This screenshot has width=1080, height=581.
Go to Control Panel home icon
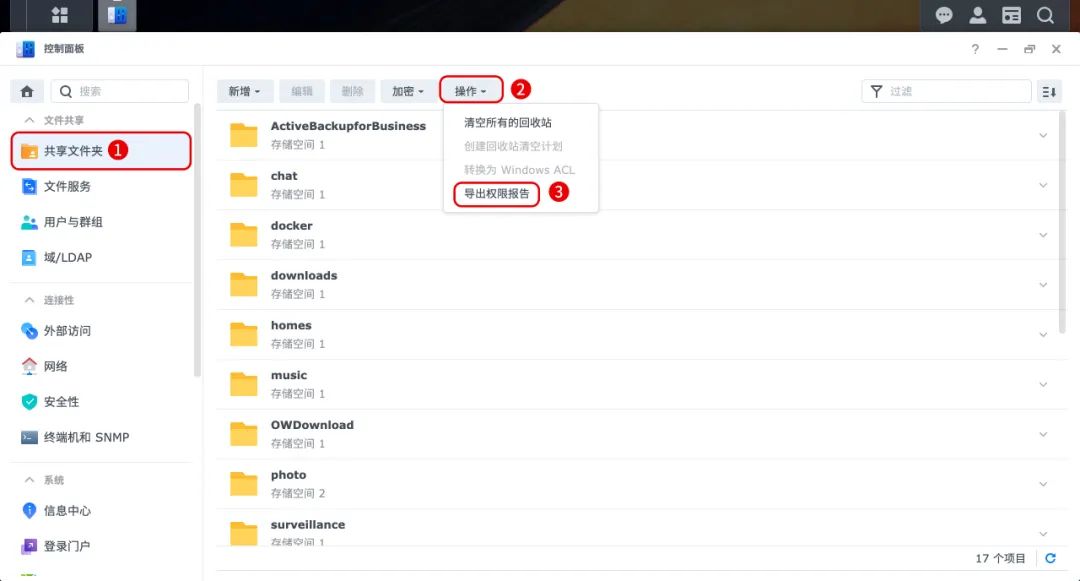[x=27, y=91]
